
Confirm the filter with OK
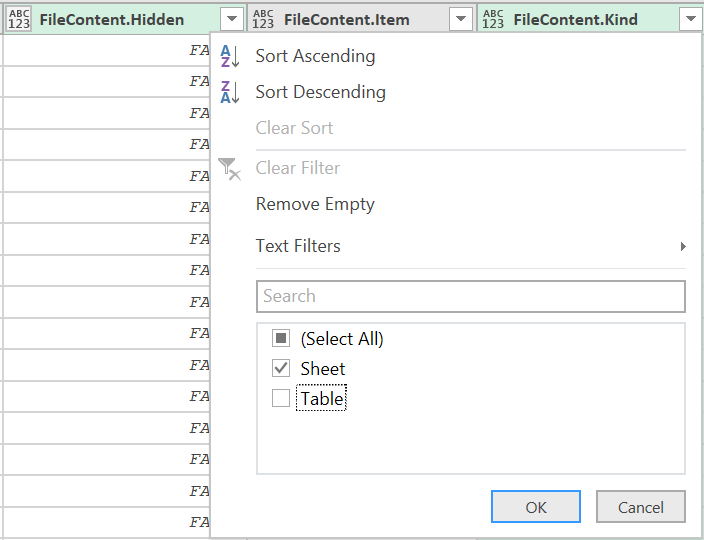(x=536, y=507)
